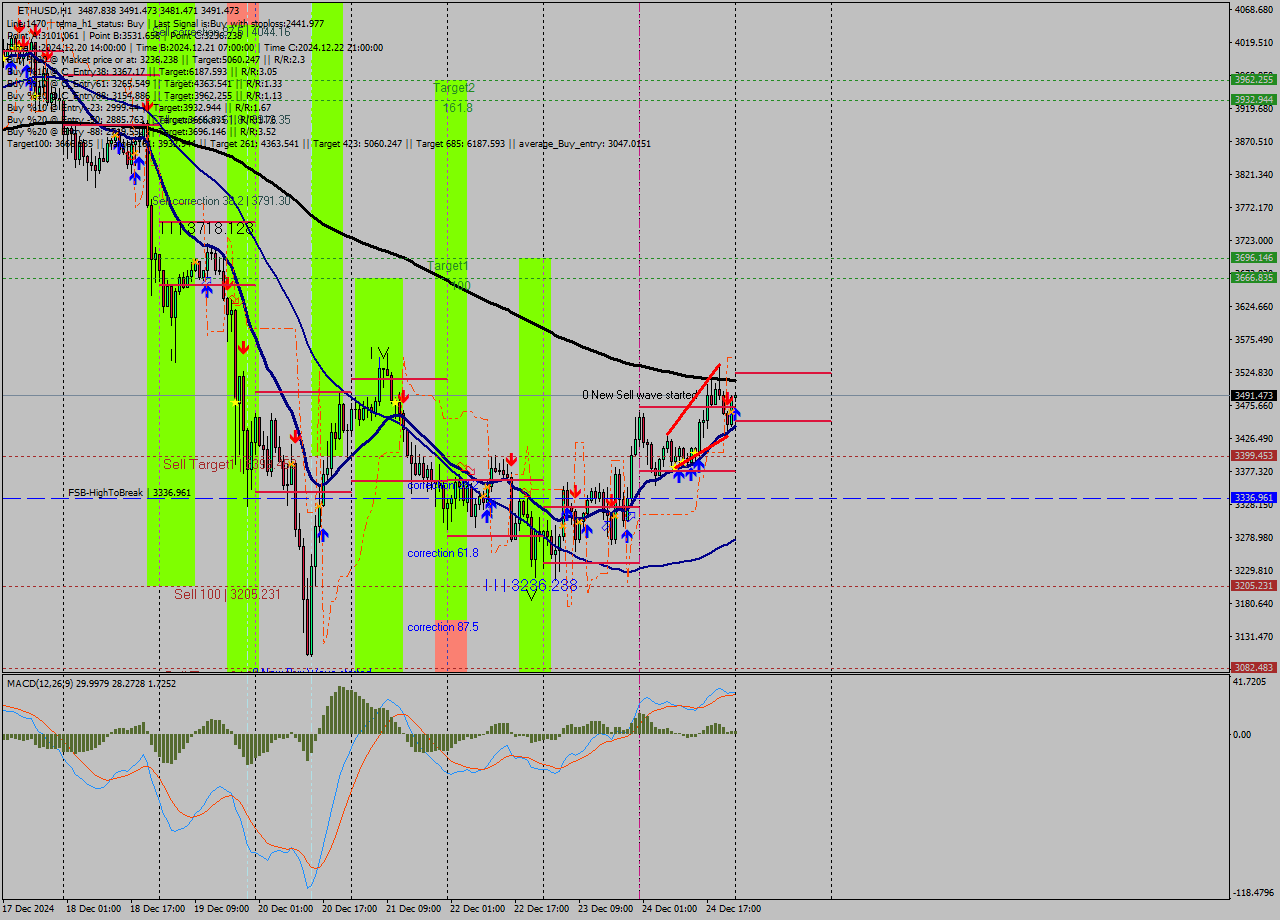Click price scale value 3575.490
The width and height of the screenshot is (1280, 920).
pos(1253,340)
